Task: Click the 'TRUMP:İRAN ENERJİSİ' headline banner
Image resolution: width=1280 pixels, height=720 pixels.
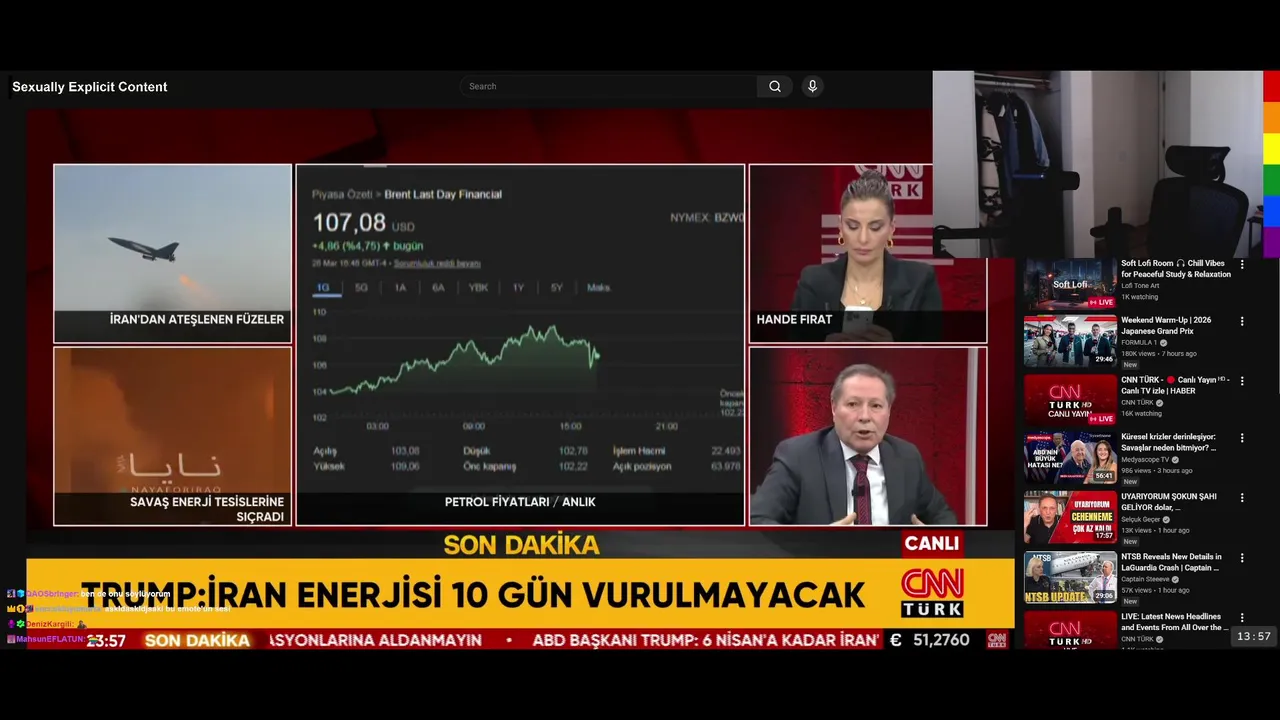Action: 472,595
